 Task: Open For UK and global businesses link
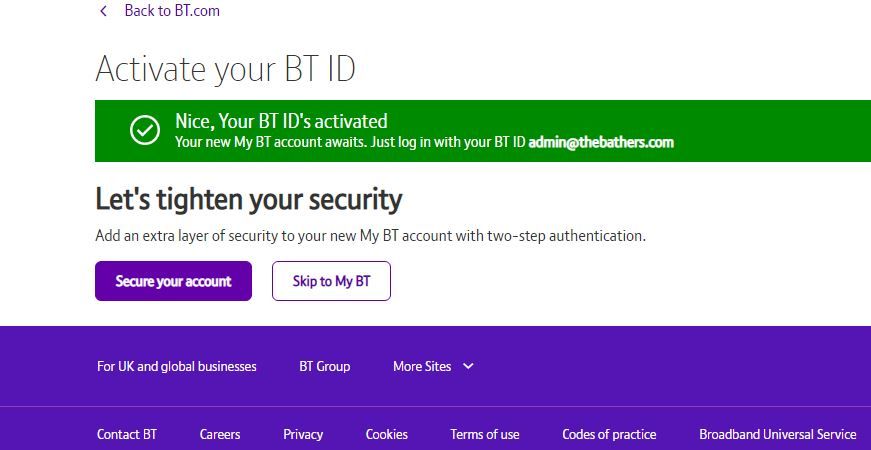click(177, 366)
